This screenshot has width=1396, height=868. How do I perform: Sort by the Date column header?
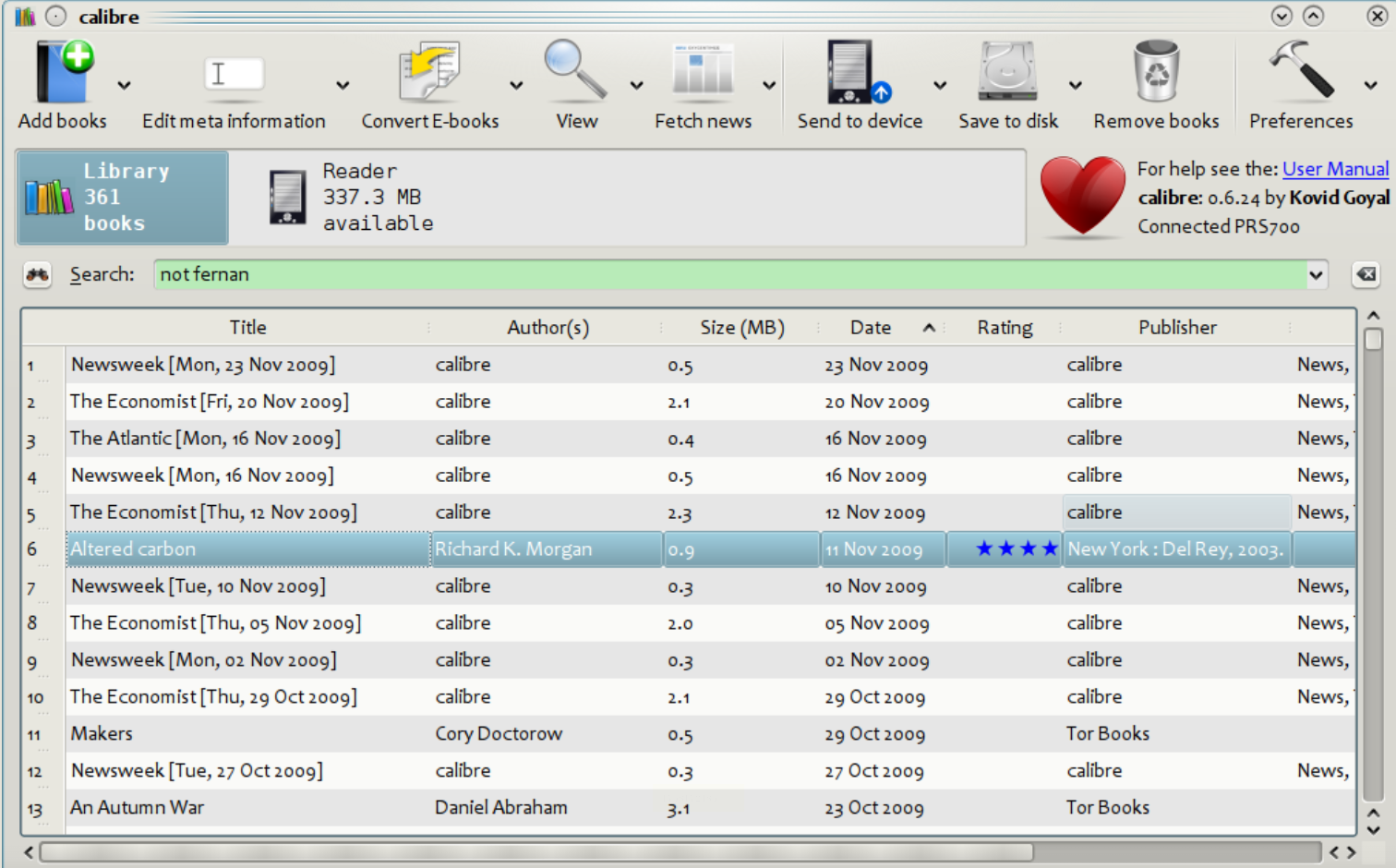(883, 327)
